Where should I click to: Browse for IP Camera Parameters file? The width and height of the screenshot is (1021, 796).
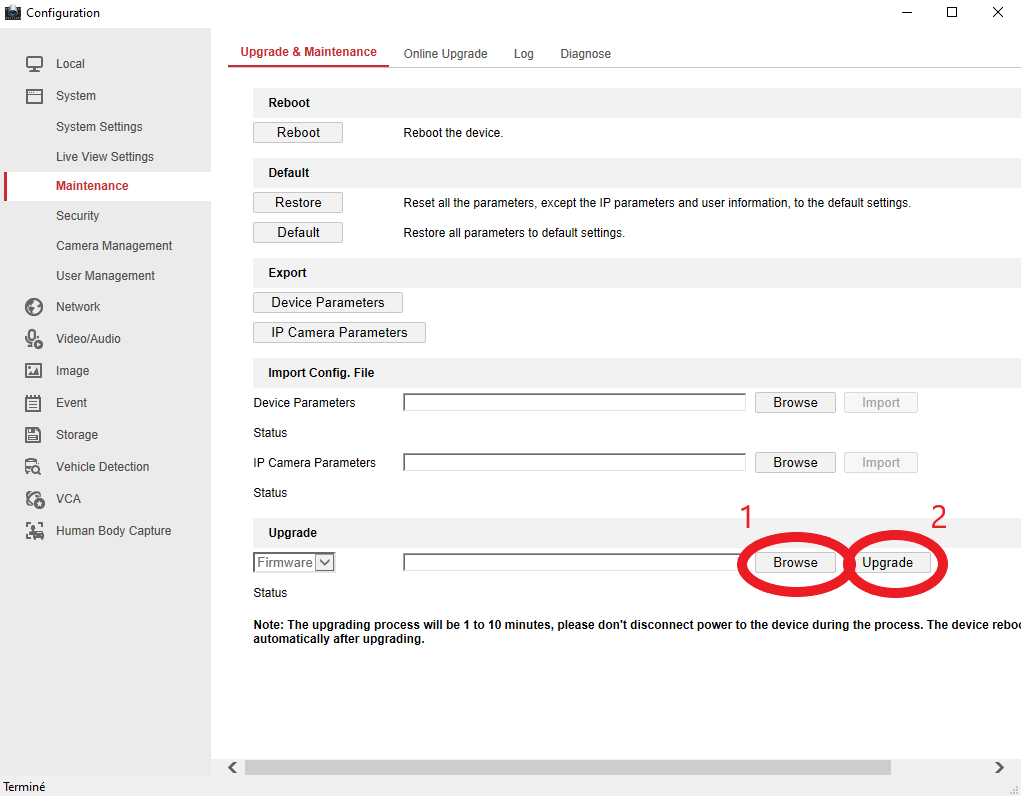(795, 462)
